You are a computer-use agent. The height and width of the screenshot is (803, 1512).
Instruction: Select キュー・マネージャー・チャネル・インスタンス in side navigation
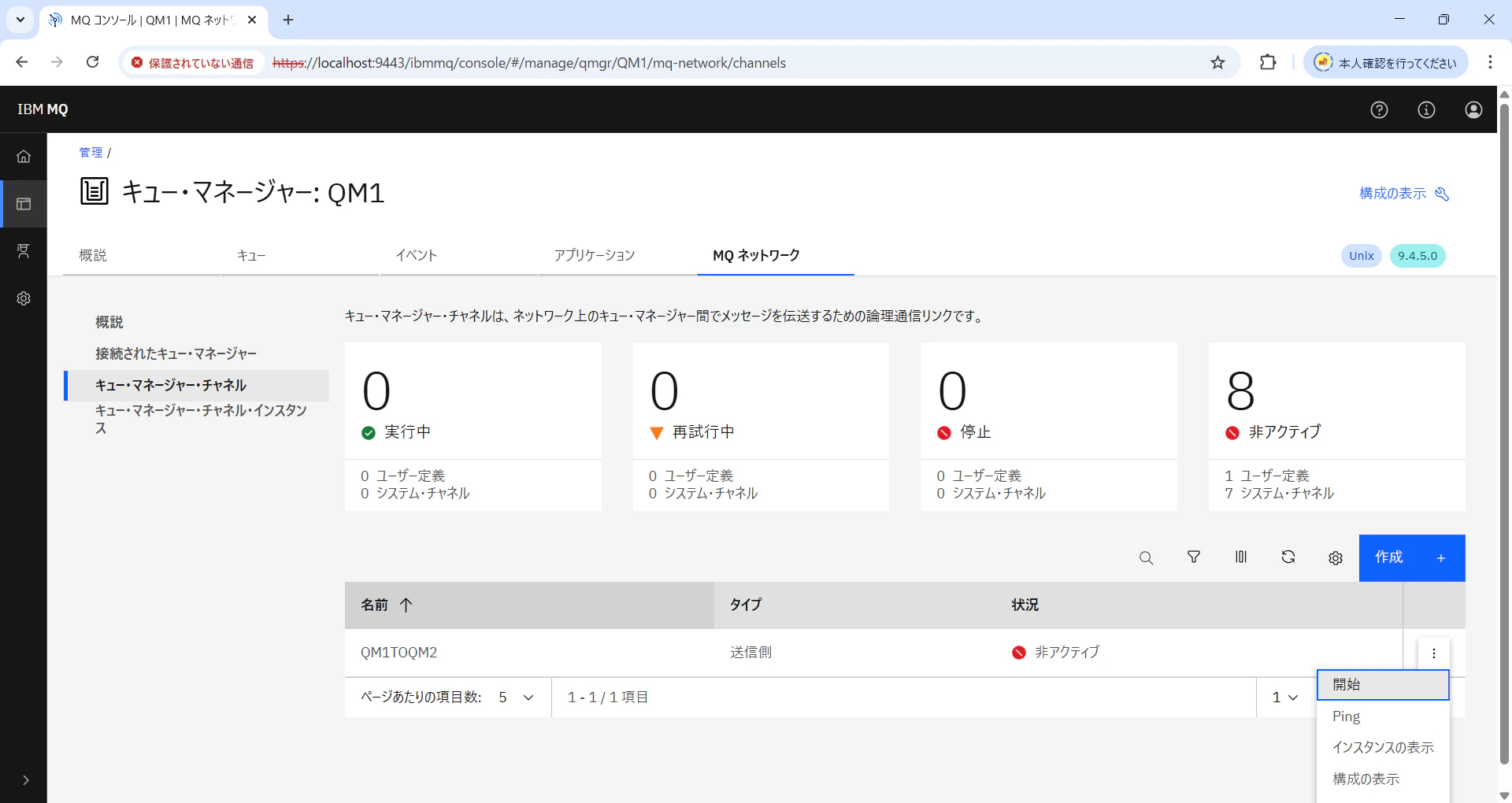tap(197, 420)
